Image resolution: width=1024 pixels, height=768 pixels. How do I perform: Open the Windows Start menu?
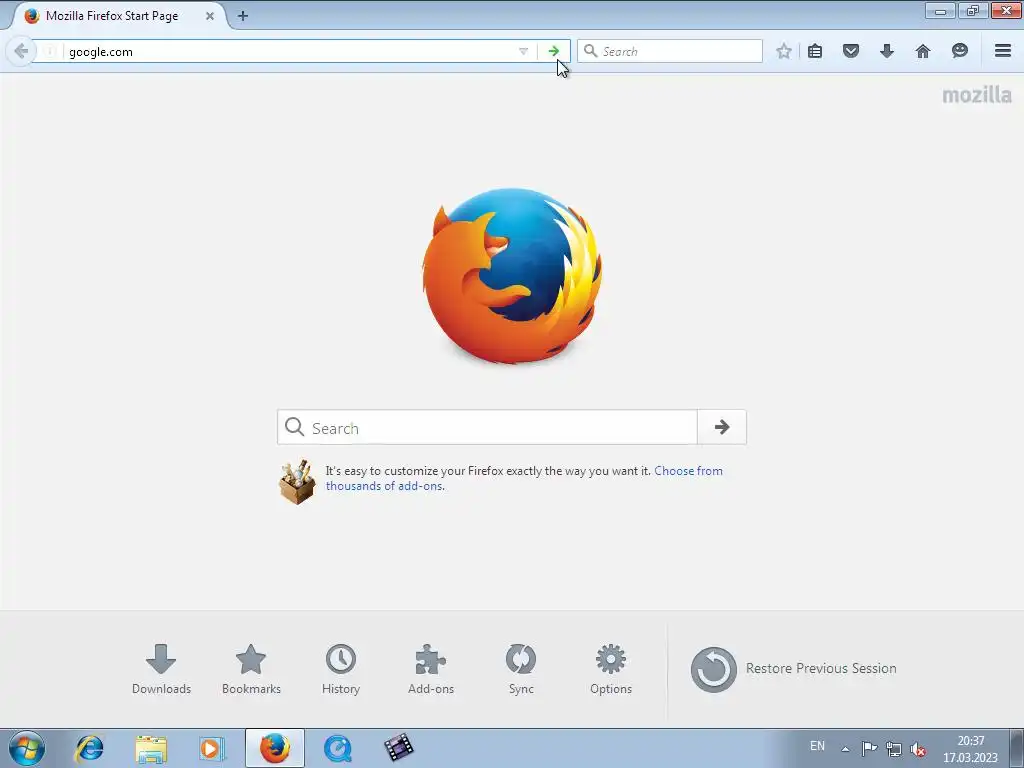coord(27,748)
